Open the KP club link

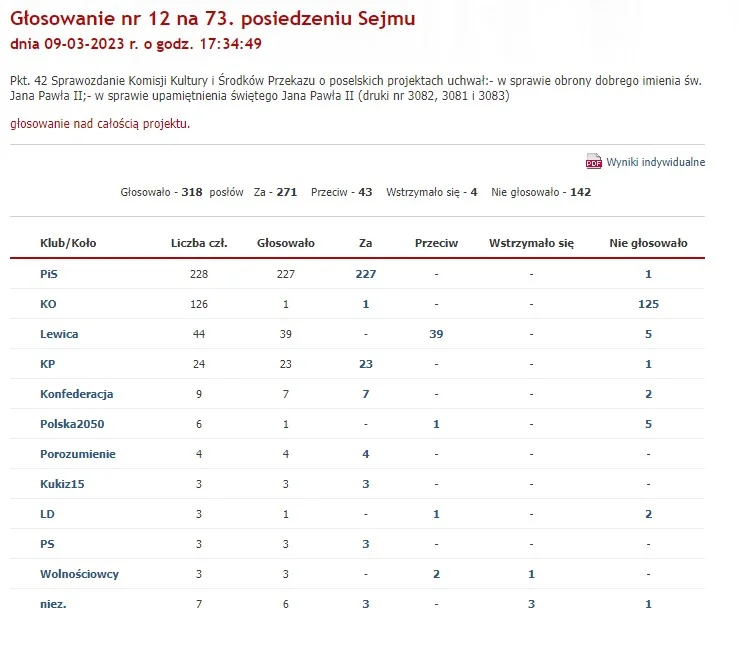48,364
